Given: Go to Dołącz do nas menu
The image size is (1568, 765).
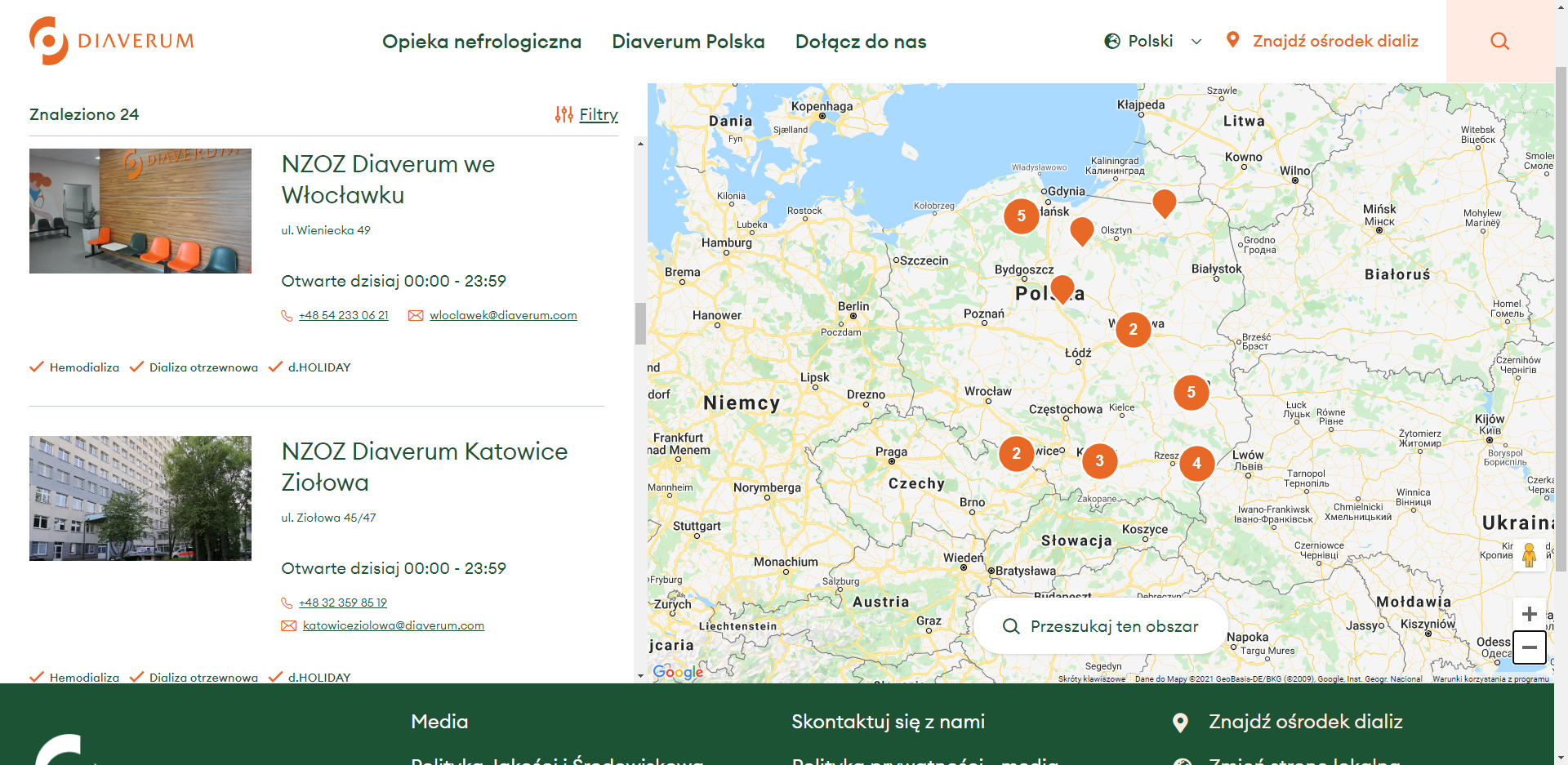Looking at the screenshot, I should [x=861, y=42].
